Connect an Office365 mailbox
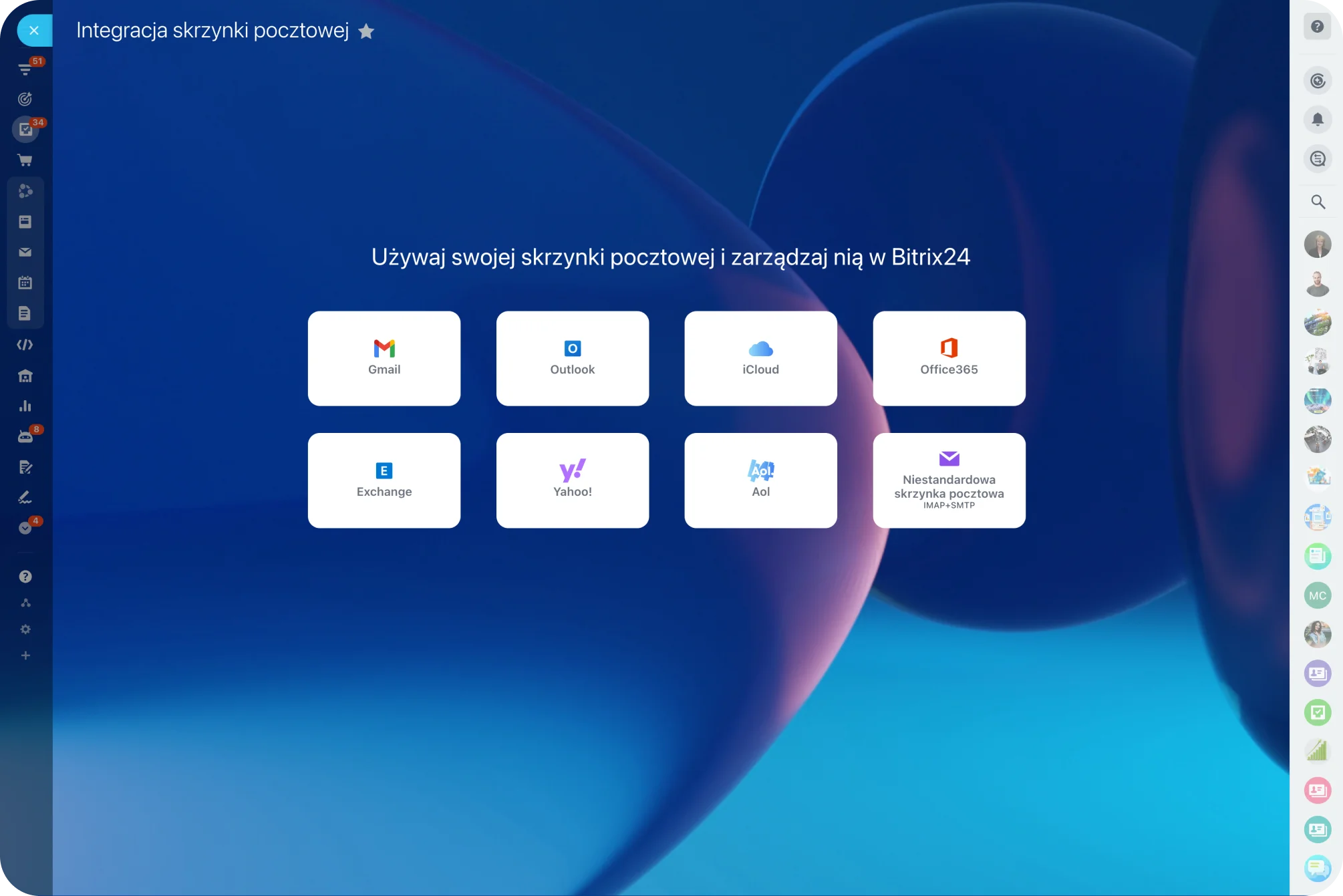The height and width of the screenshot is (896, 1343). pos(949,357)
